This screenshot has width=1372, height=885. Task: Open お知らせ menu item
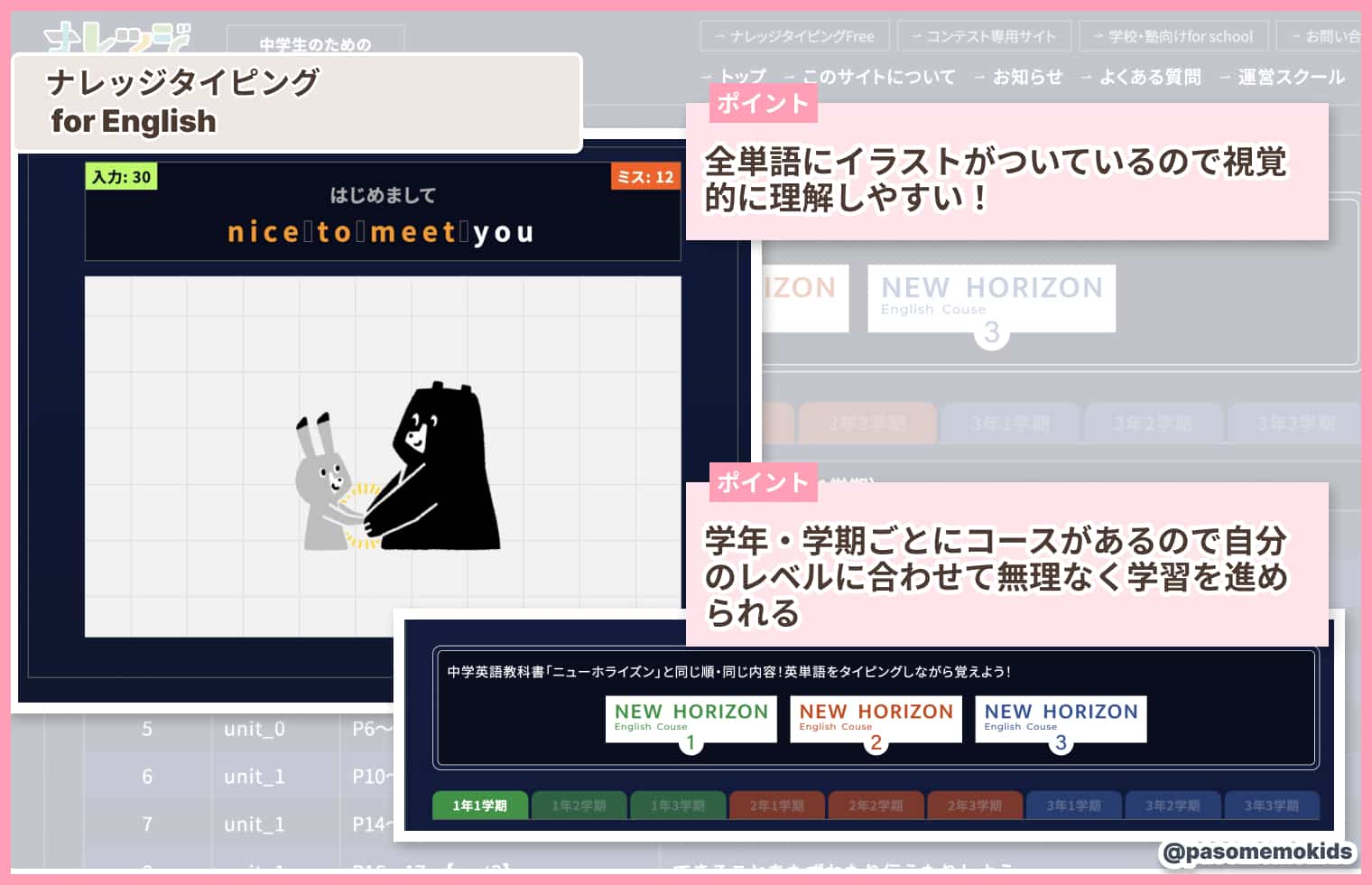pos(1019,77)
